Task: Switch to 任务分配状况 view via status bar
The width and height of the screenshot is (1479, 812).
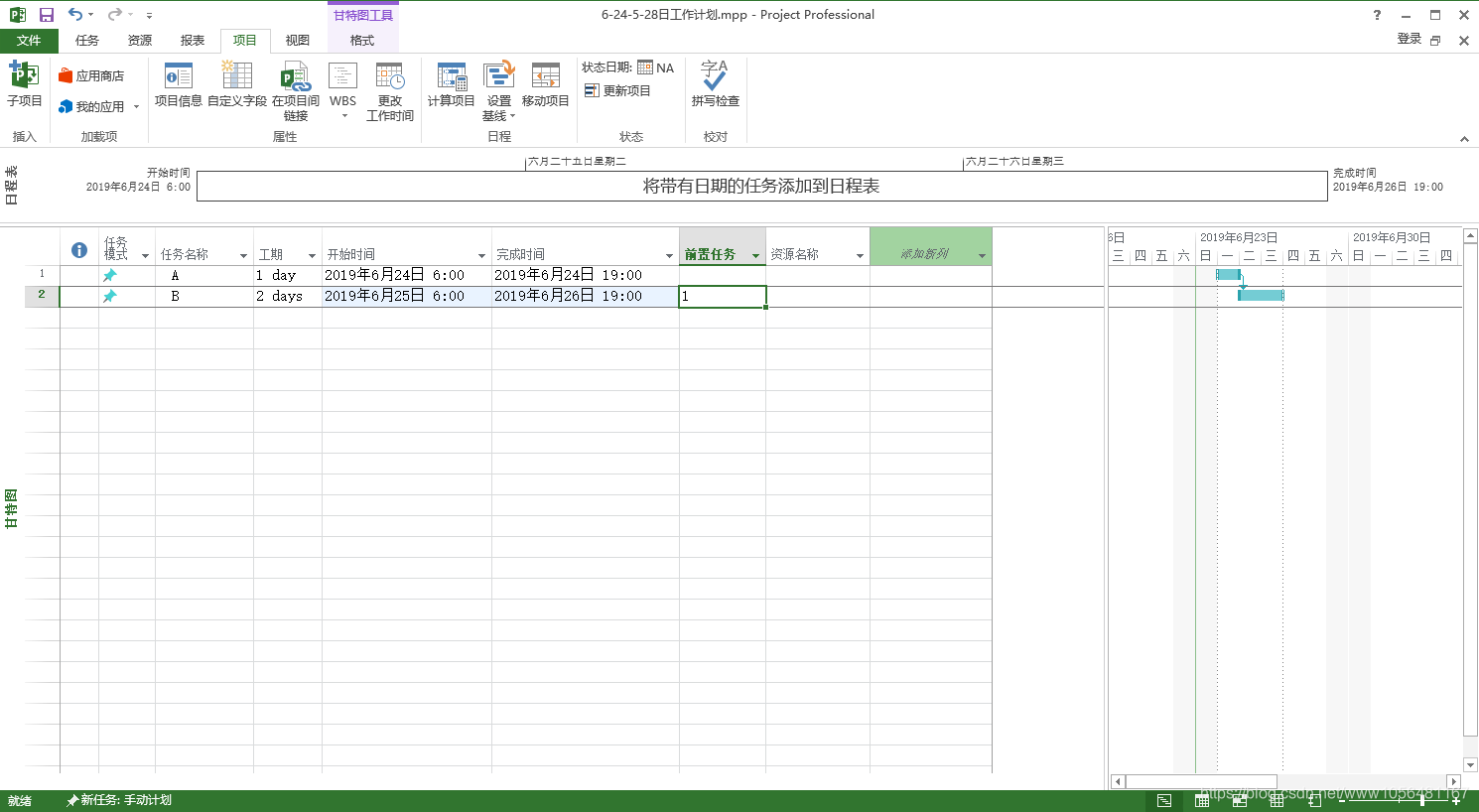Action: 1202,800
